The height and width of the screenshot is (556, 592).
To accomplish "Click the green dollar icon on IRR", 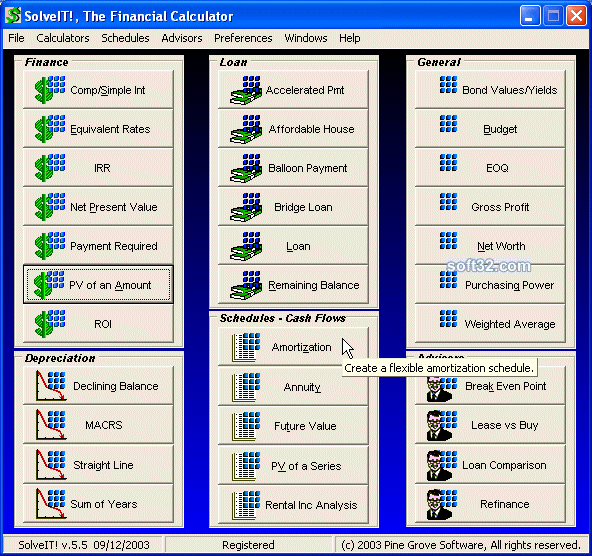I will pos(49,168).
